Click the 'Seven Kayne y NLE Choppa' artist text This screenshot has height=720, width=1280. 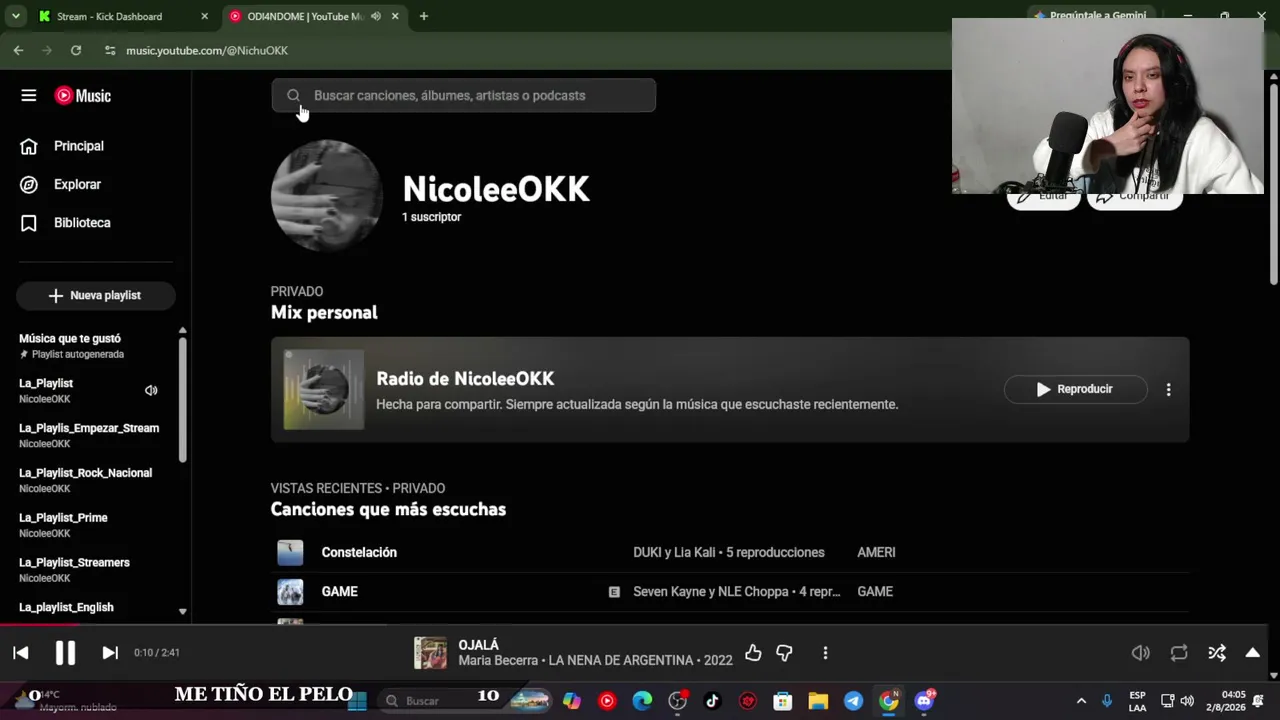[x=711, y=591]
